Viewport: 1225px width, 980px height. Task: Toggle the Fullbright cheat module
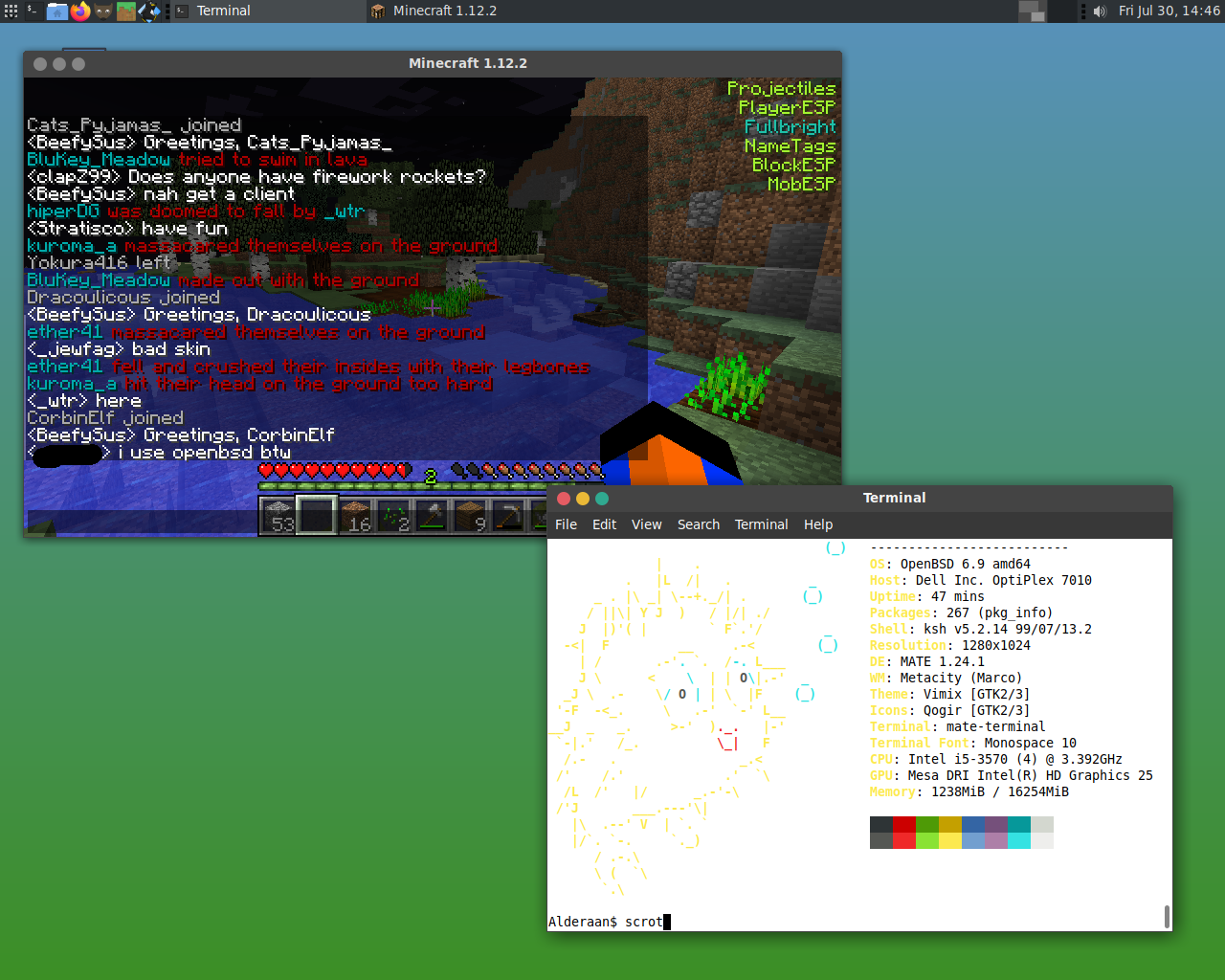(791, 124)
